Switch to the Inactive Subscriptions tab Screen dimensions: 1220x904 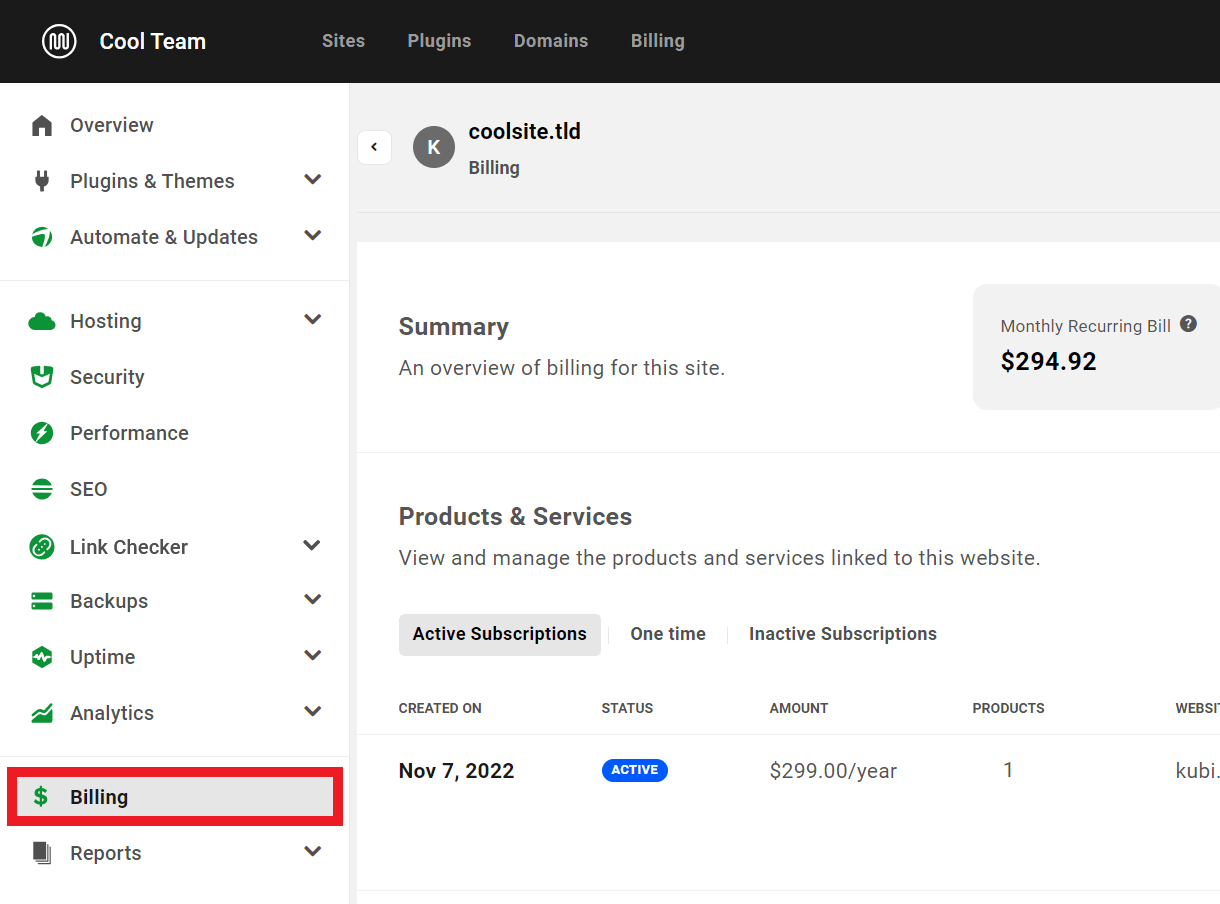tap(843, 634)
